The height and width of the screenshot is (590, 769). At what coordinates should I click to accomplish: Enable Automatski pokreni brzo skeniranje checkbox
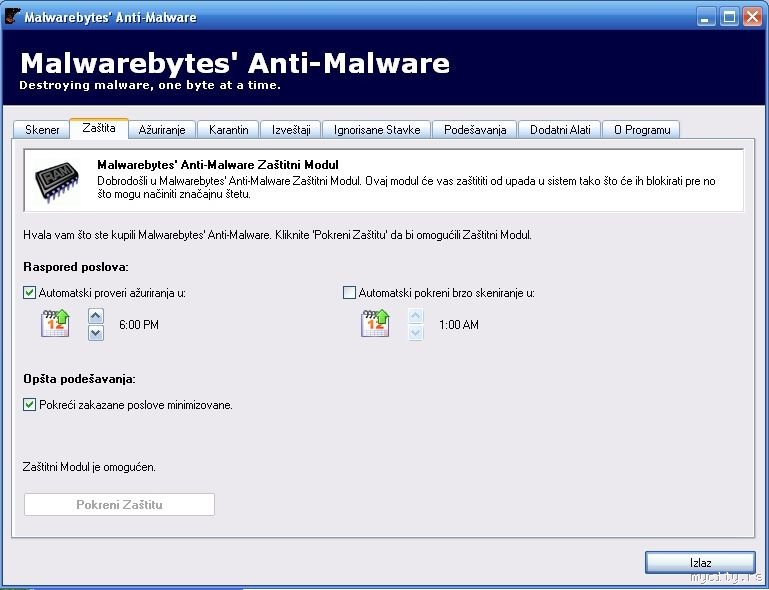click(x=349, y=293)
